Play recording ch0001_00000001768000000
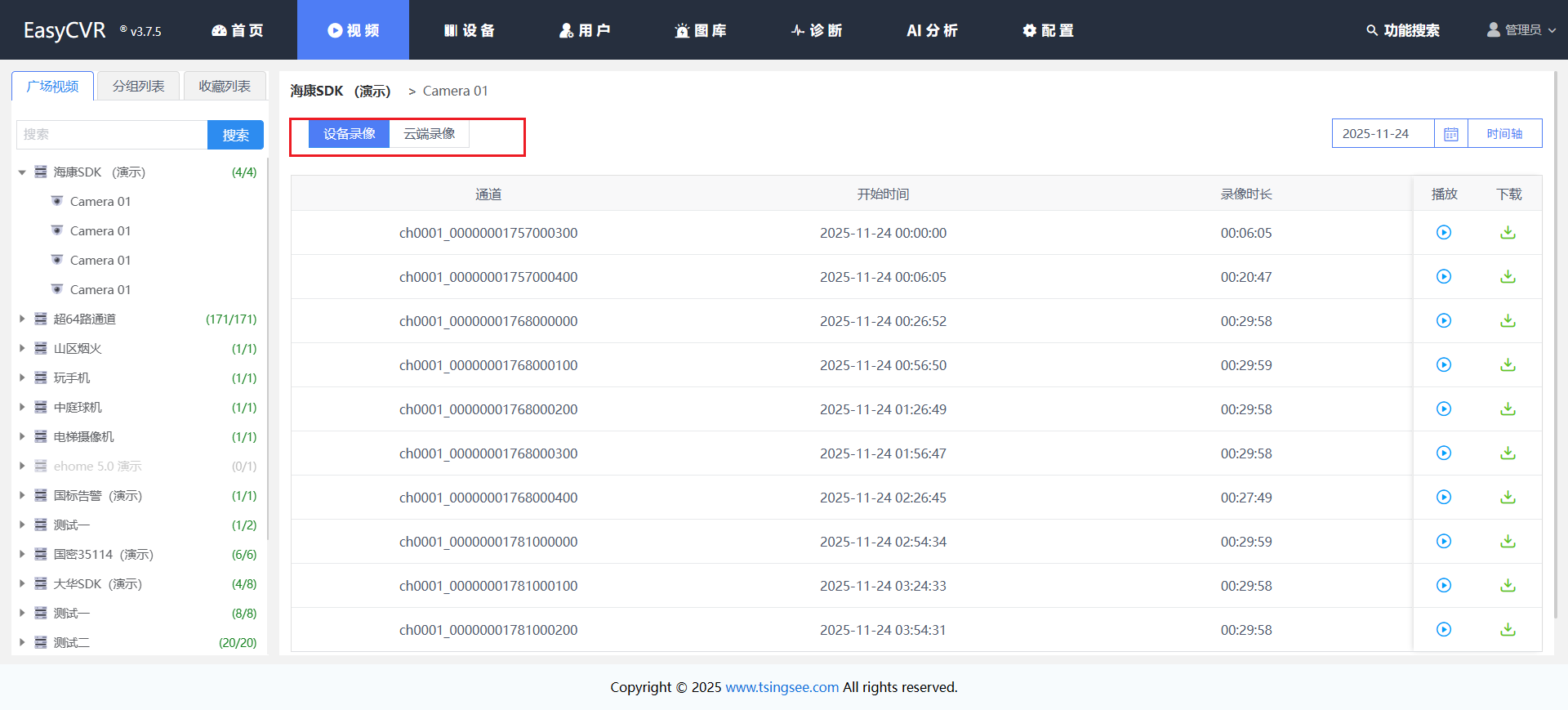The height and width of the screenshot is (710, 1568). [x=1443, y=321]
